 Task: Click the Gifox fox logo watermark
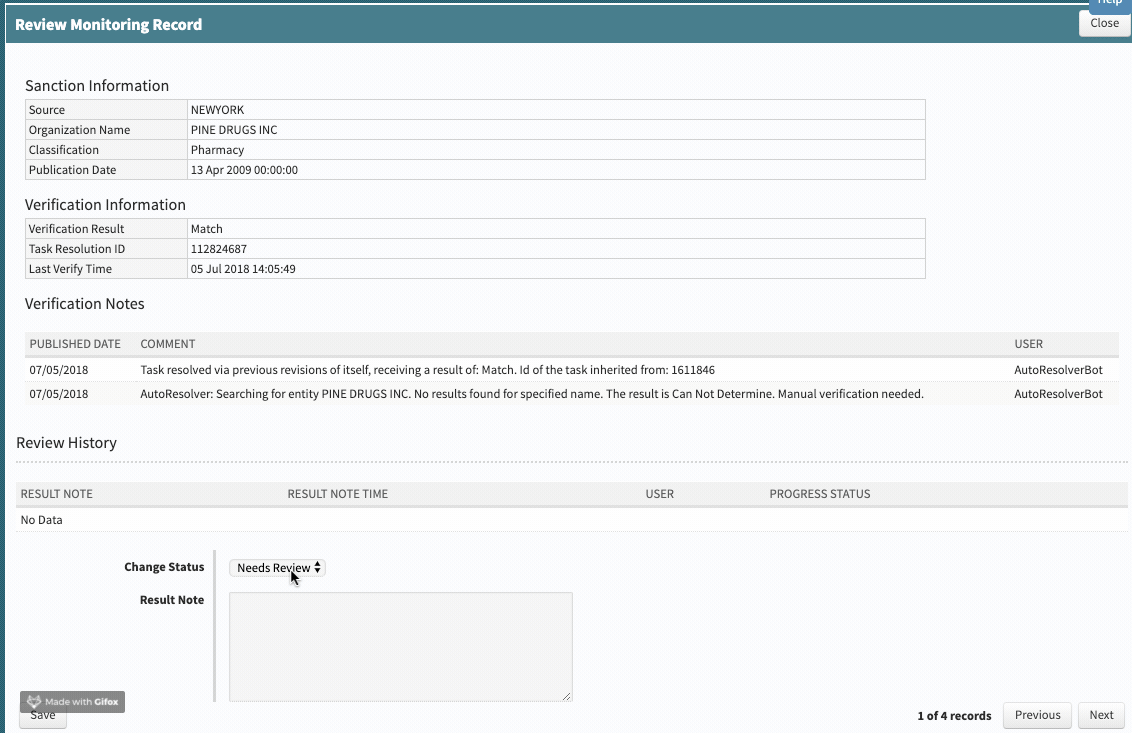[34, 702]
